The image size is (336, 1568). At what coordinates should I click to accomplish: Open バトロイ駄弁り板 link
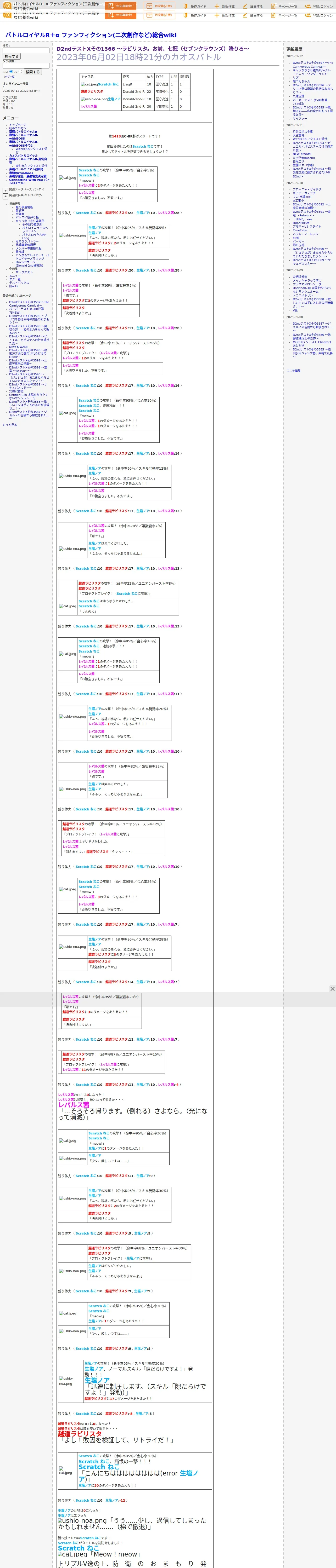(27, 217)
